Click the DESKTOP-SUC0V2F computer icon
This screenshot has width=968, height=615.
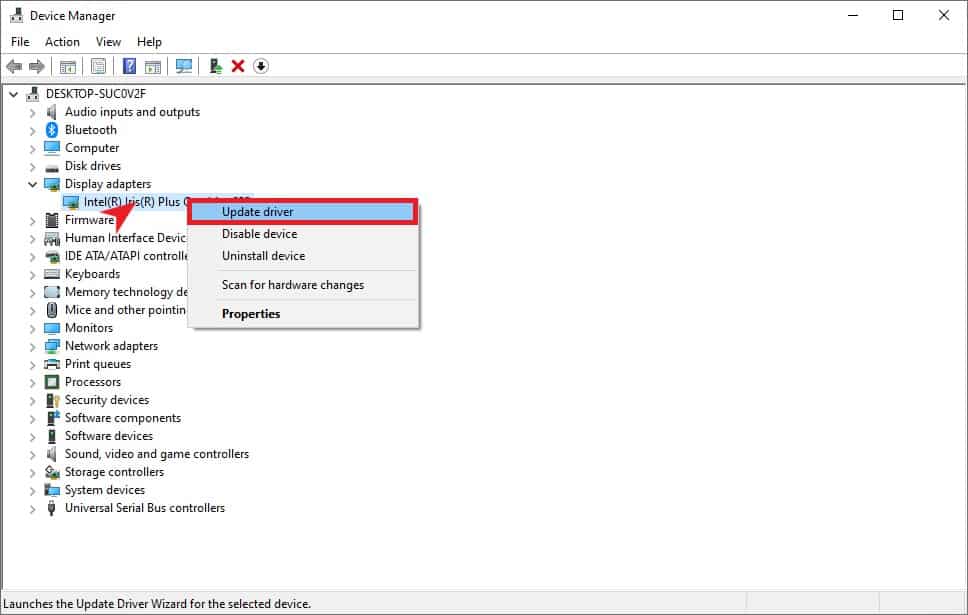coord(32,94)
